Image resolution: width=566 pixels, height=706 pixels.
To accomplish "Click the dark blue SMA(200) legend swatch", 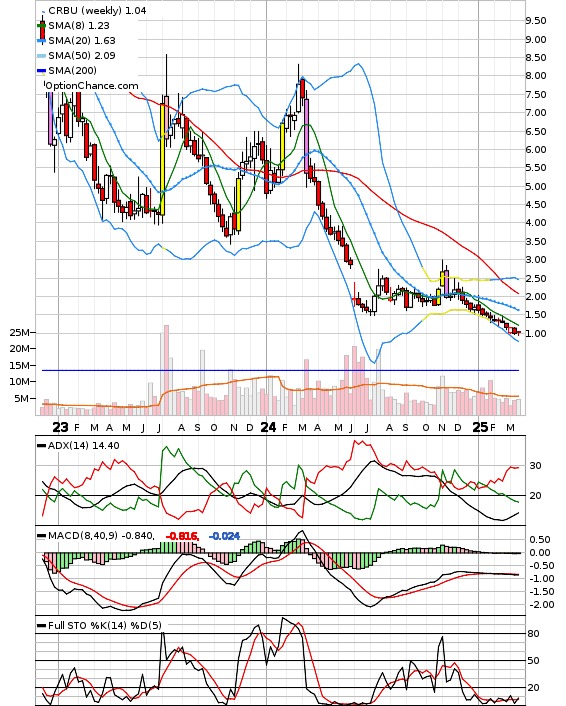I will click(x=41, y=71).
